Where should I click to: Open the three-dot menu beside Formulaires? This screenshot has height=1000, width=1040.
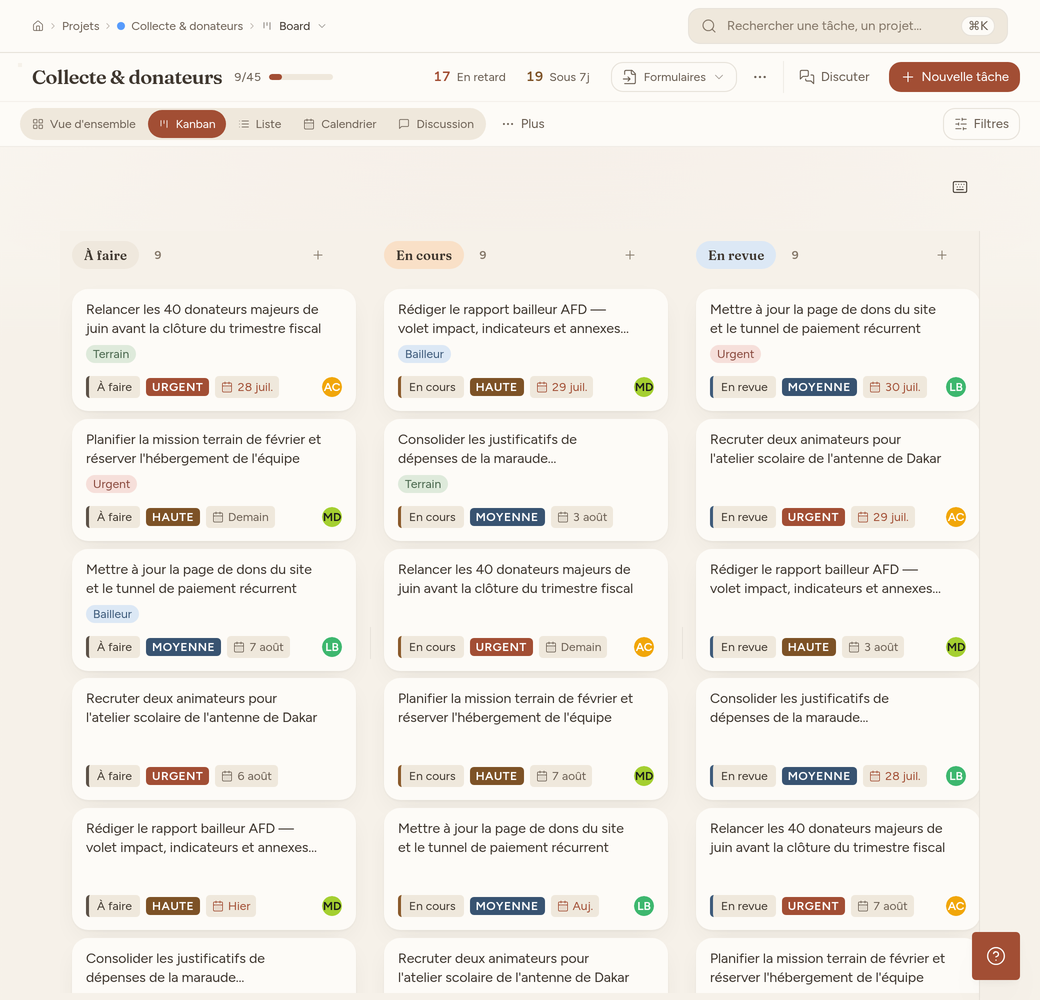760,77
